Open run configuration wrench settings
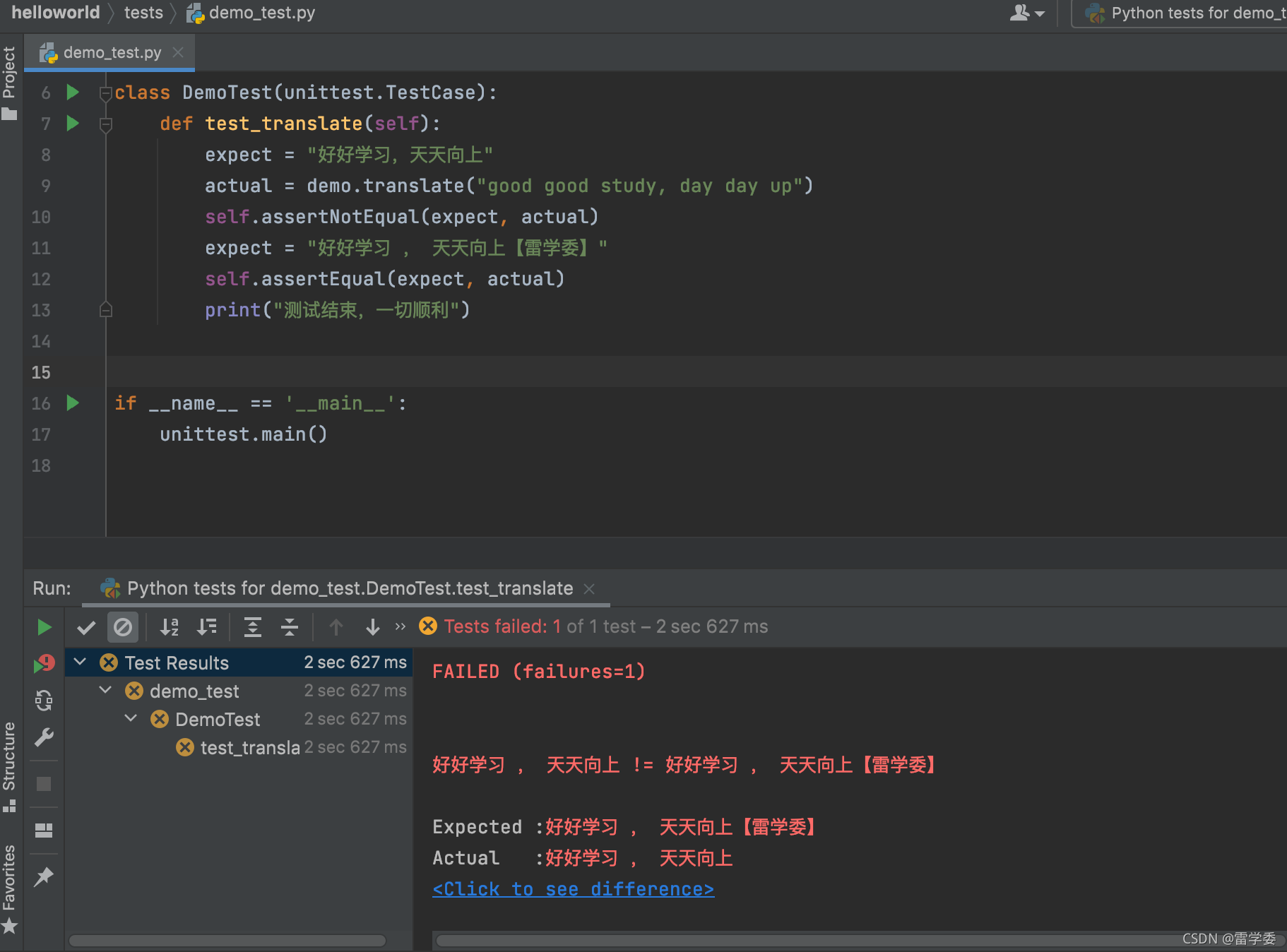This screenshot has height=952, width=1287. tap(44, 737)
